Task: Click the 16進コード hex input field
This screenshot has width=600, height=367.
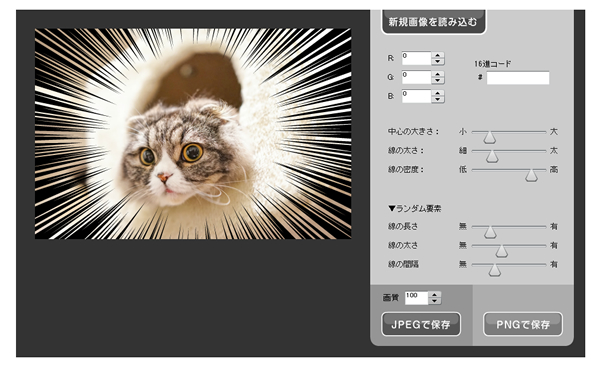Action: pos(518,78)
